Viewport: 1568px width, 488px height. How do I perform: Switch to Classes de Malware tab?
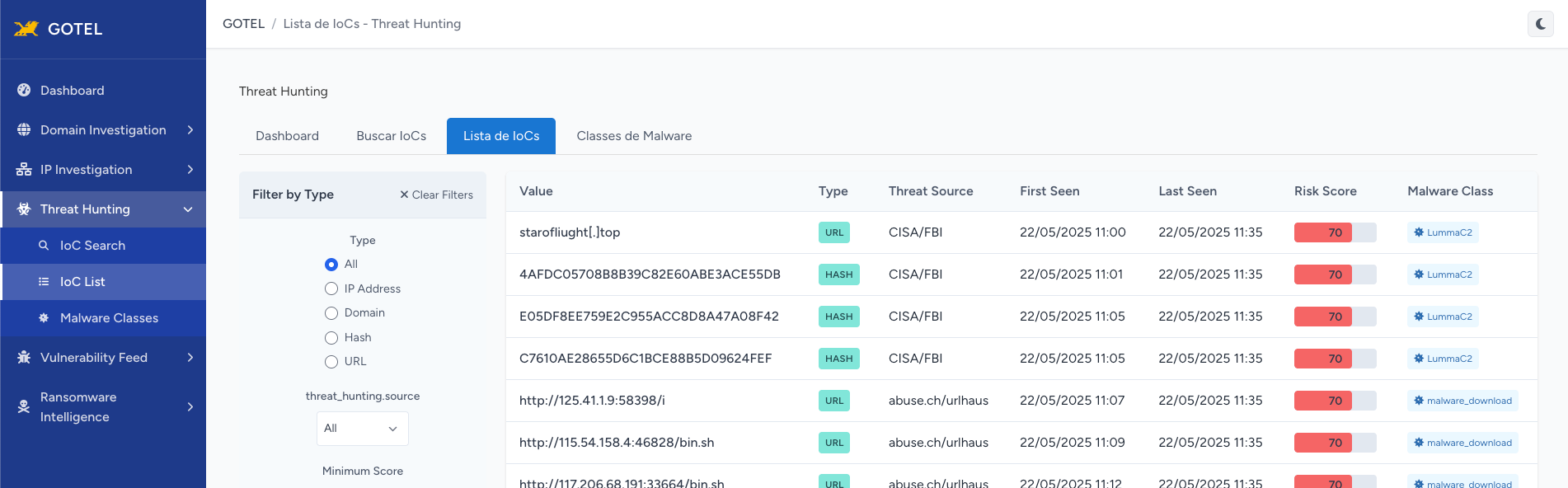(634, 136)
